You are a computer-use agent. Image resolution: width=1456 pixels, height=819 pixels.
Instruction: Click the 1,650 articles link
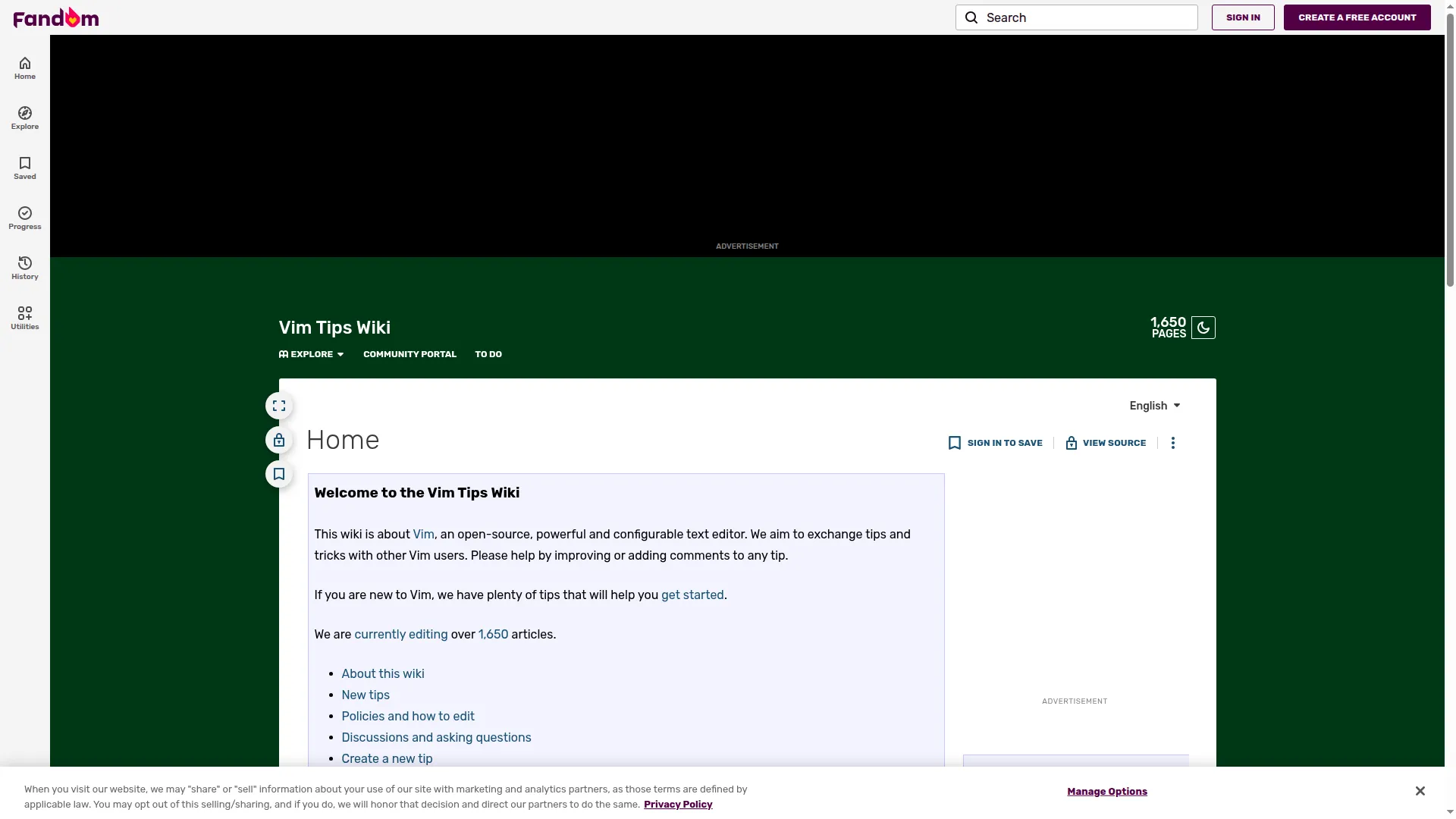pos(493,635)
